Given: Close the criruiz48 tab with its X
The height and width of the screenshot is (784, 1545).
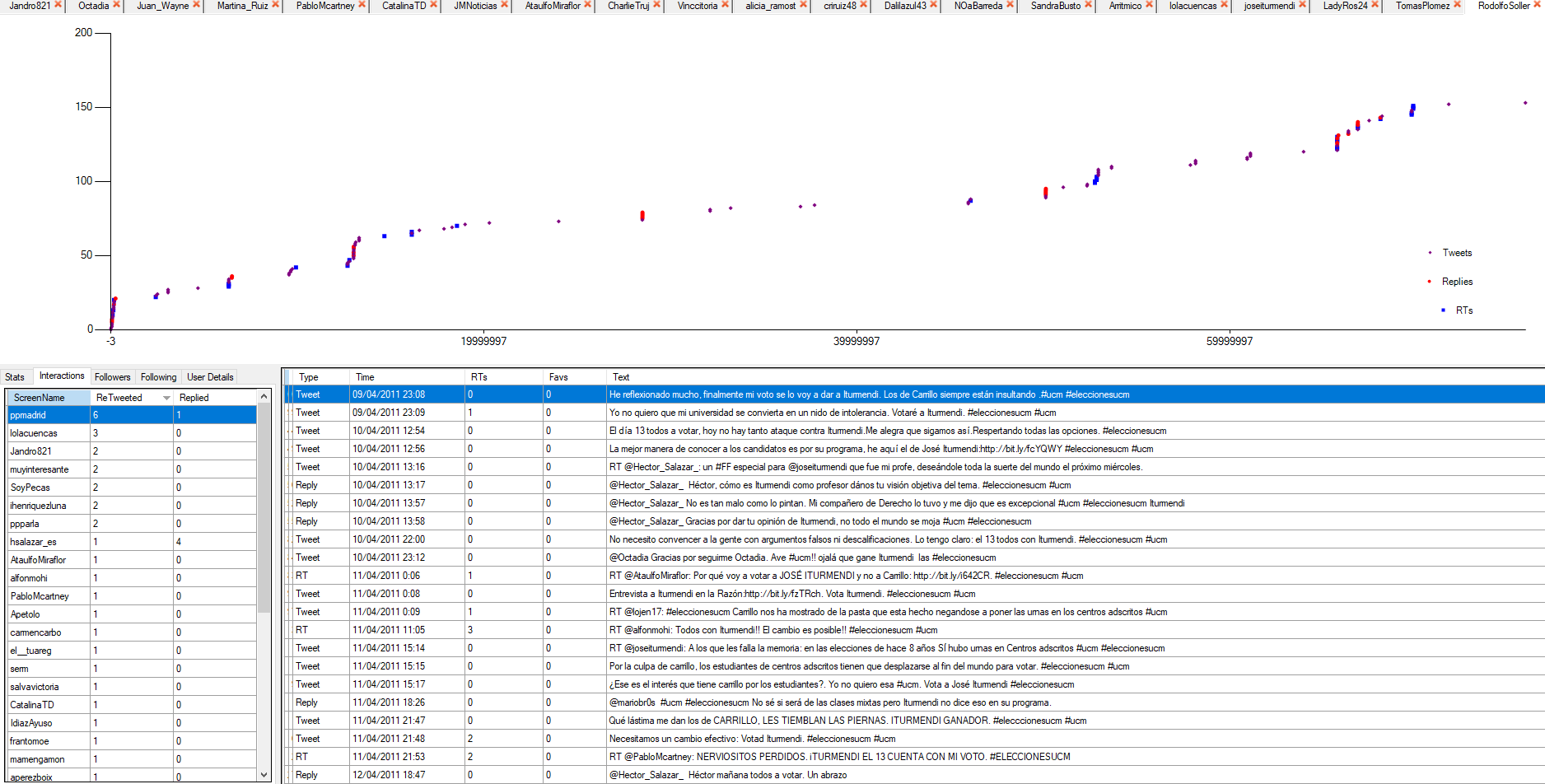Looking at the screenshot, I should click(x=863, y=5).
